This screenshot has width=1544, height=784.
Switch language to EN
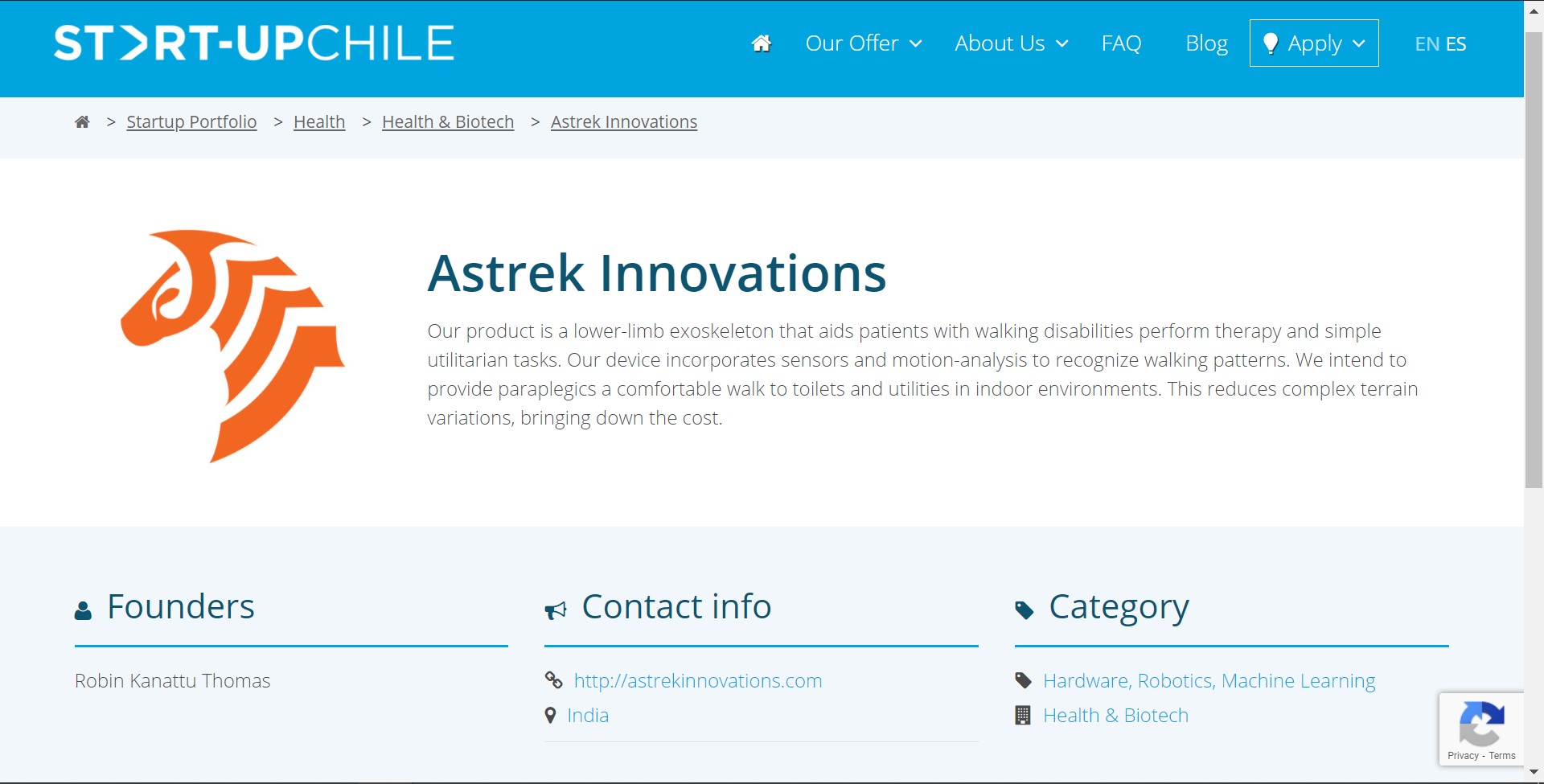tap(1427, 44)
